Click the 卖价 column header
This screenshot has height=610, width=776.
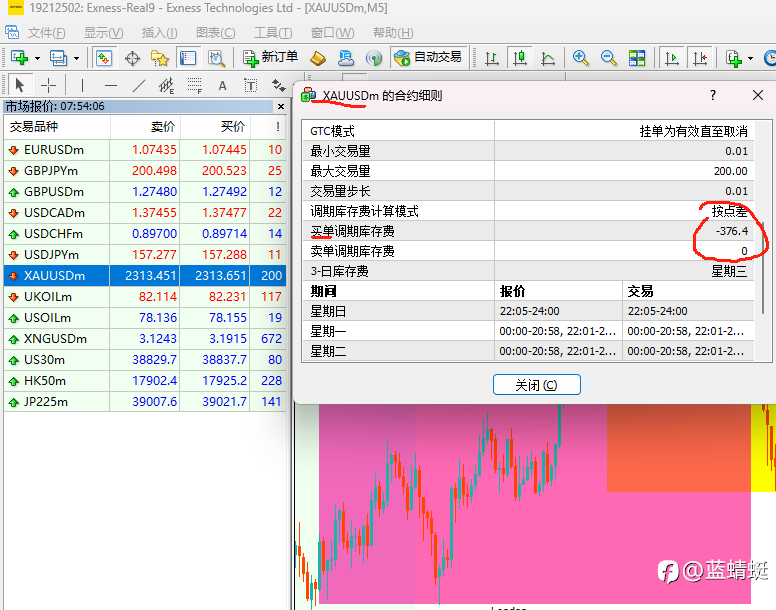(x=146, y=127)
